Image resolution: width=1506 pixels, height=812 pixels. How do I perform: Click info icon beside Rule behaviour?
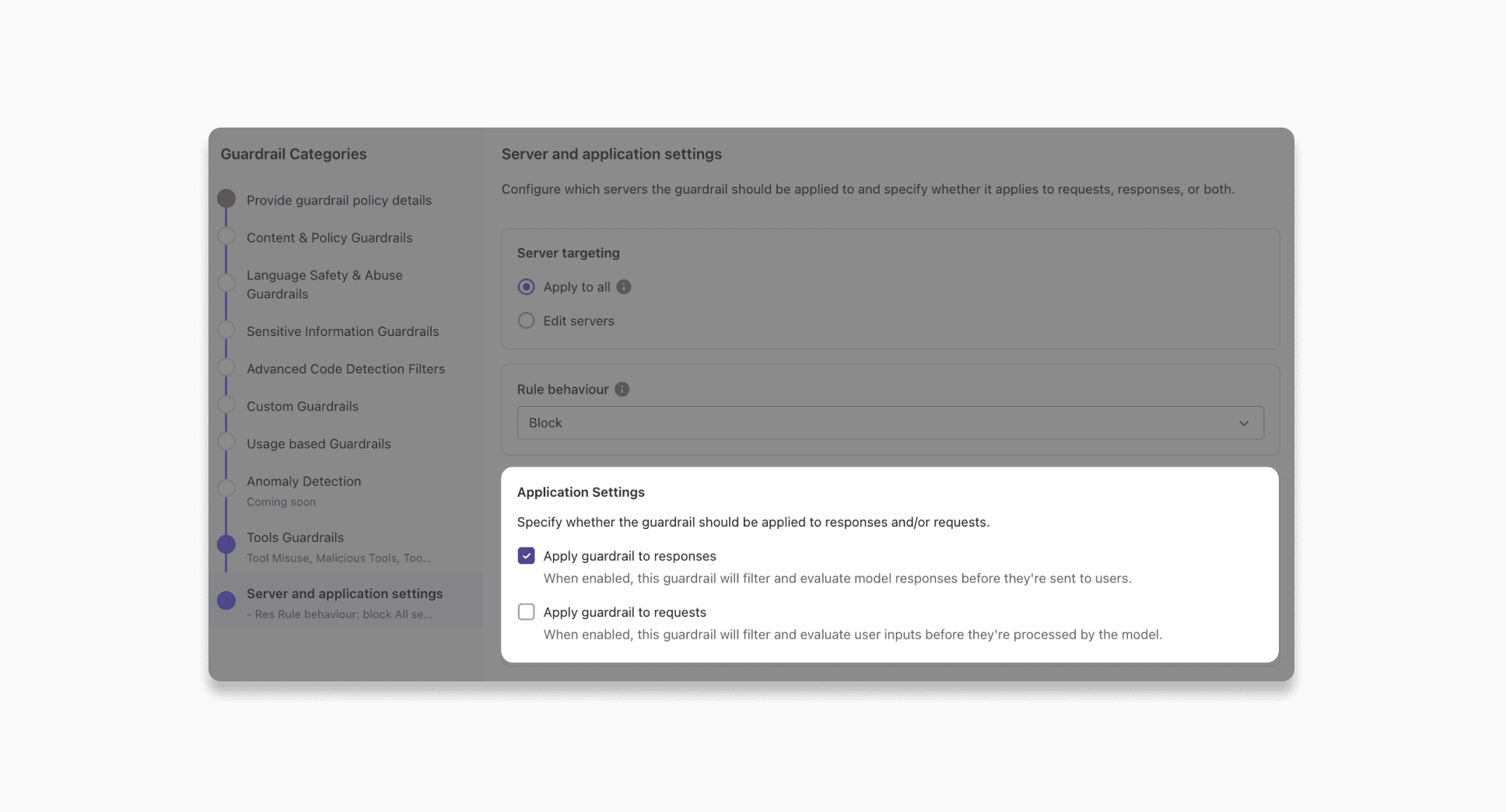click(x=622, y=389)
